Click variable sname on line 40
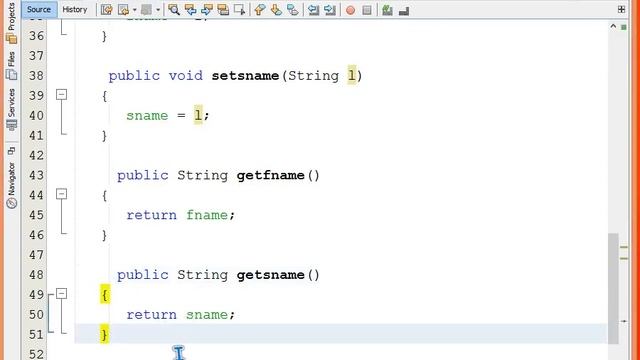The image size is (640, 360). pos(147,116)
